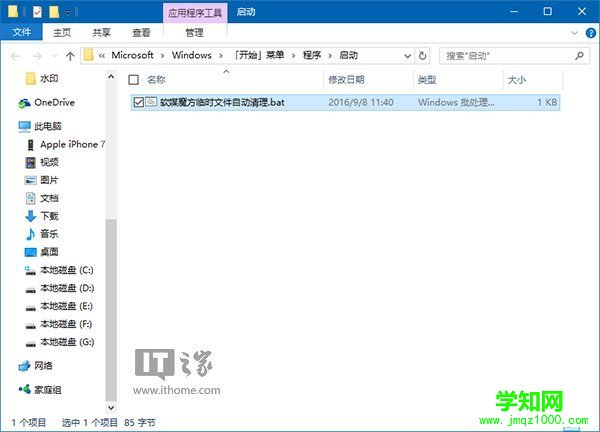The height and width of the screenshot is (432, 600).
Task: Click the batch file icon of 软媒魔方临时文件自动清理.bat
Action: 151,102
